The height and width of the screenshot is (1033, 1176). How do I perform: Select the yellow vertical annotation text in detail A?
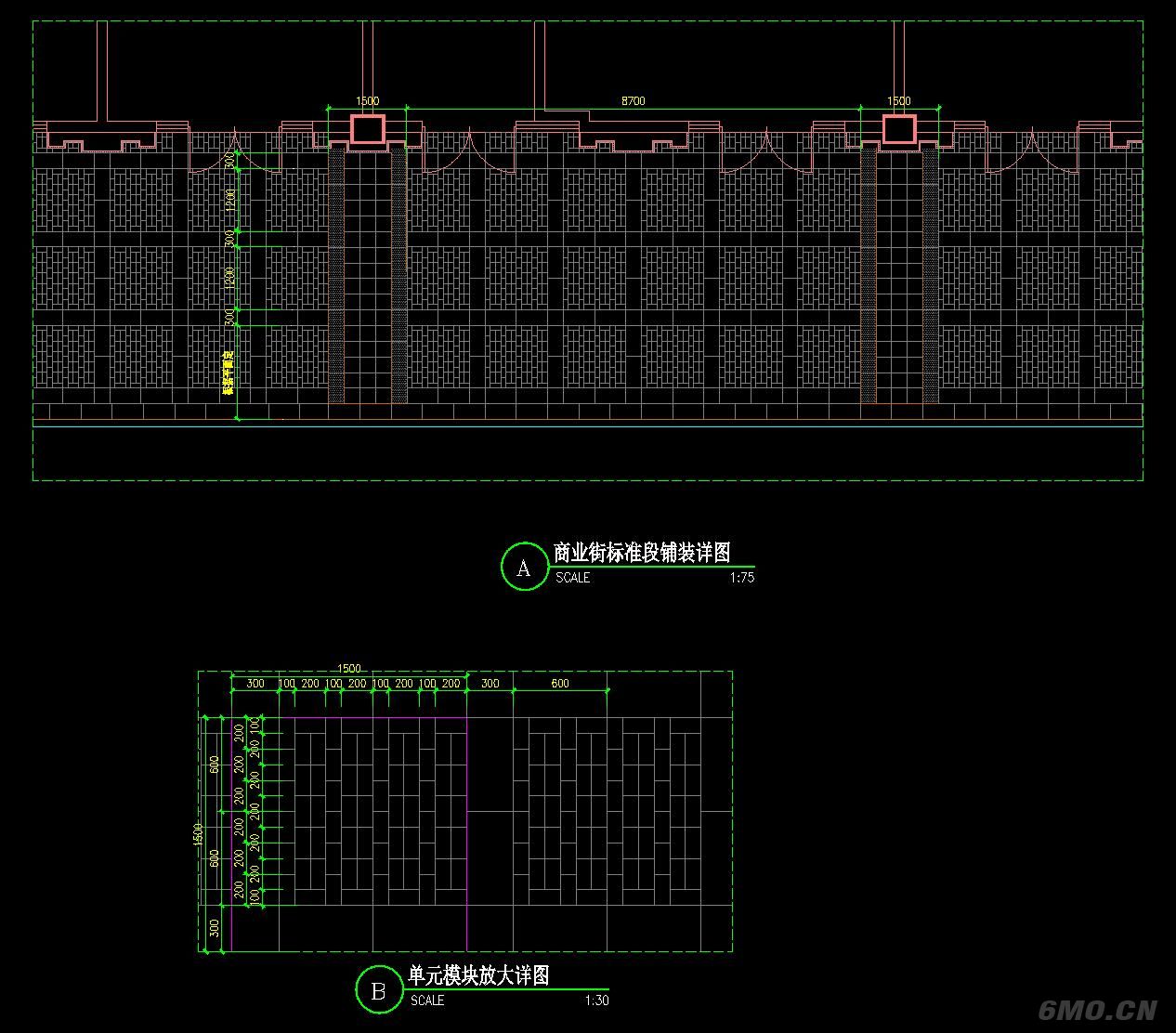pyautogui.click(x=227, y=373)
